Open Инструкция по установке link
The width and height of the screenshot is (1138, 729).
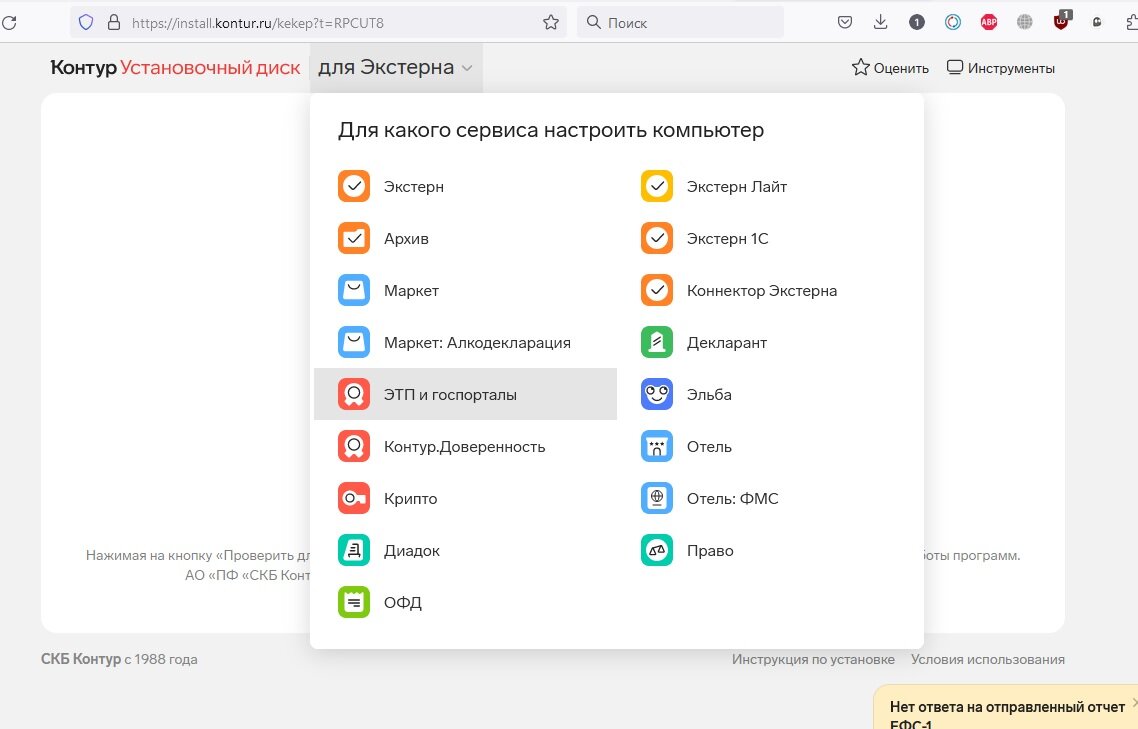click(x=813, y=659)
